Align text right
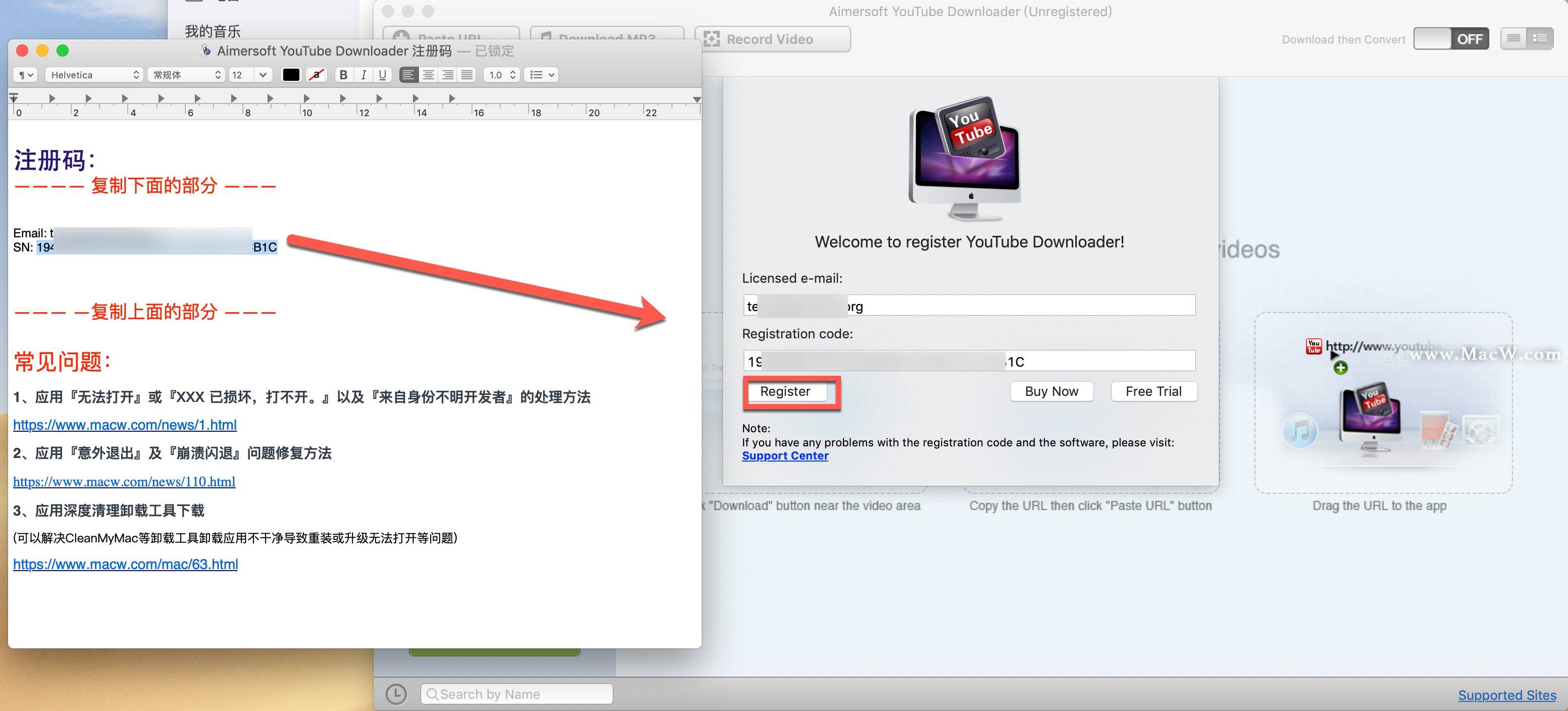 click(x=448, y=75)
